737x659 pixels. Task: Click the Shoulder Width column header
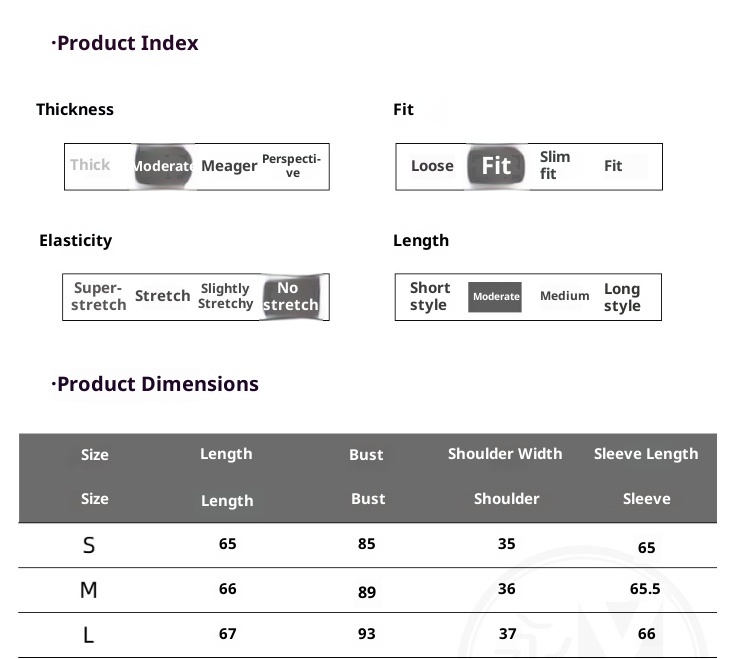(505, 454)
